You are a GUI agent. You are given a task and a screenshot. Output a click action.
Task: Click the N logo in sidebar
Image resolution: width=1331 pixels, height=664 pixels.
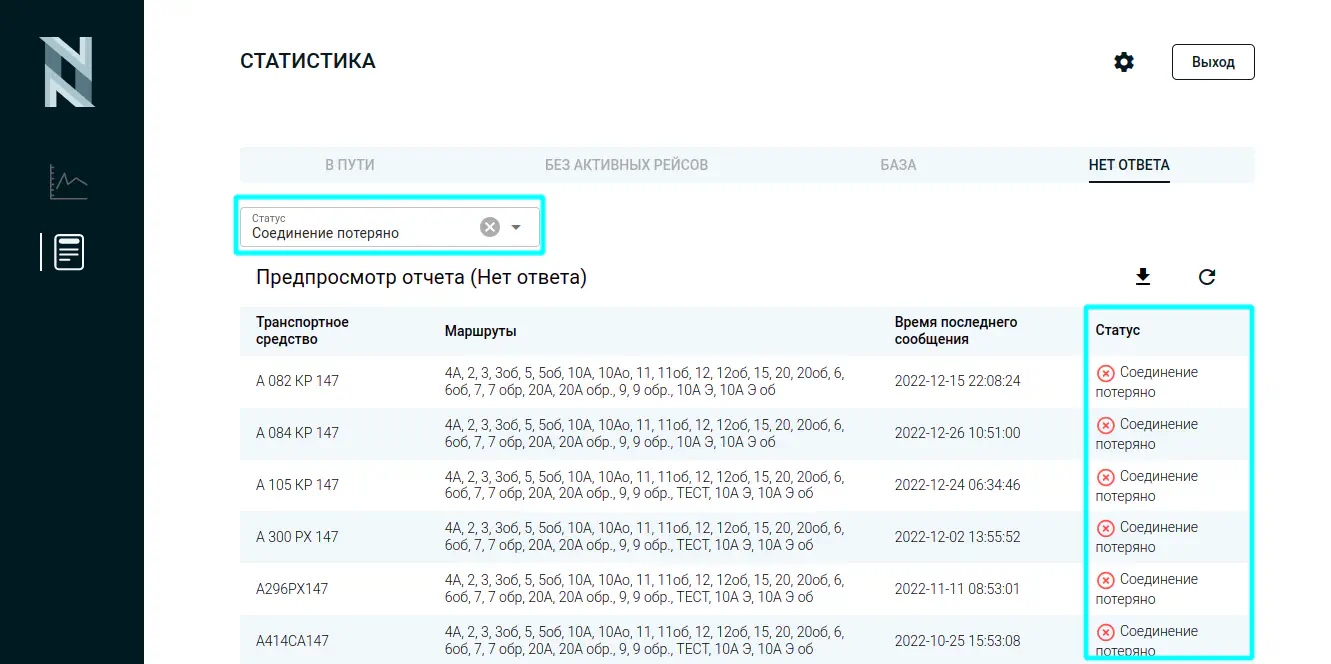68,72
